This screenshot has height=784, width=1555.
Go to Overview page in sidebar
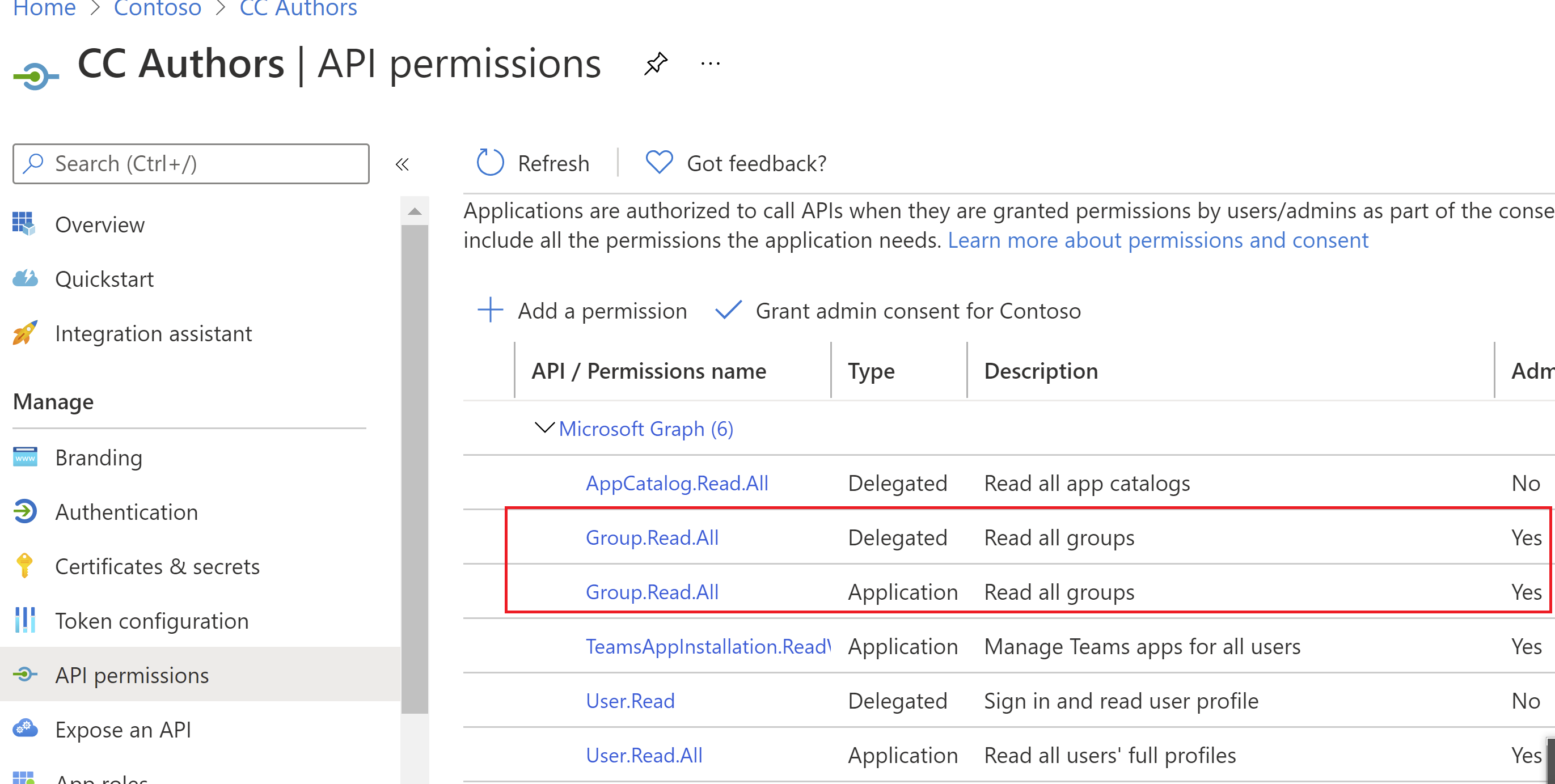100,224
